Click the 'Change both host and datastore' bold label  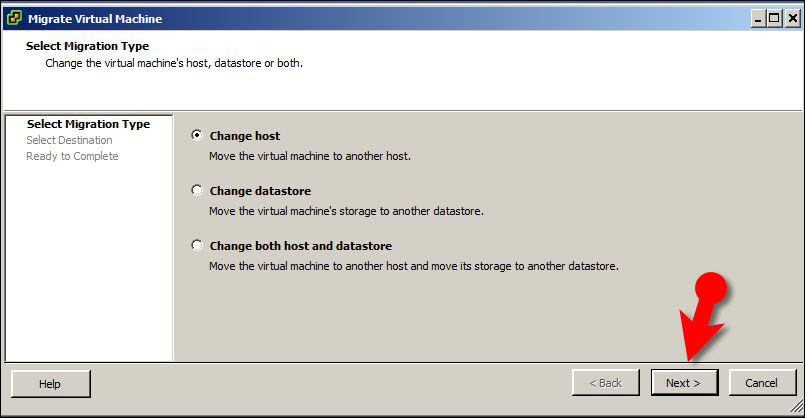300,246
